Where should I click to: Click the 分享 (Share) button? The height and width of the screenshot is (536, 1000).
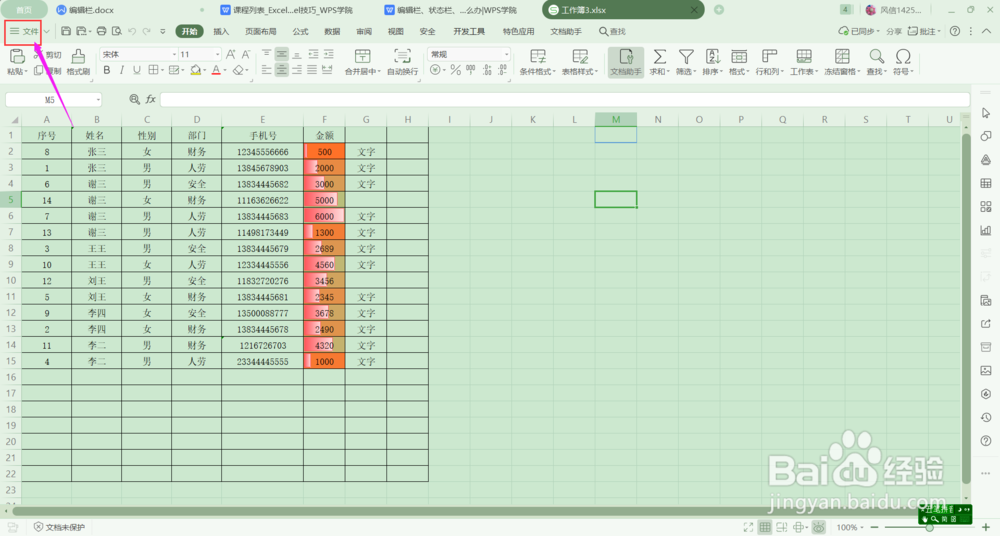pos(894,31)
